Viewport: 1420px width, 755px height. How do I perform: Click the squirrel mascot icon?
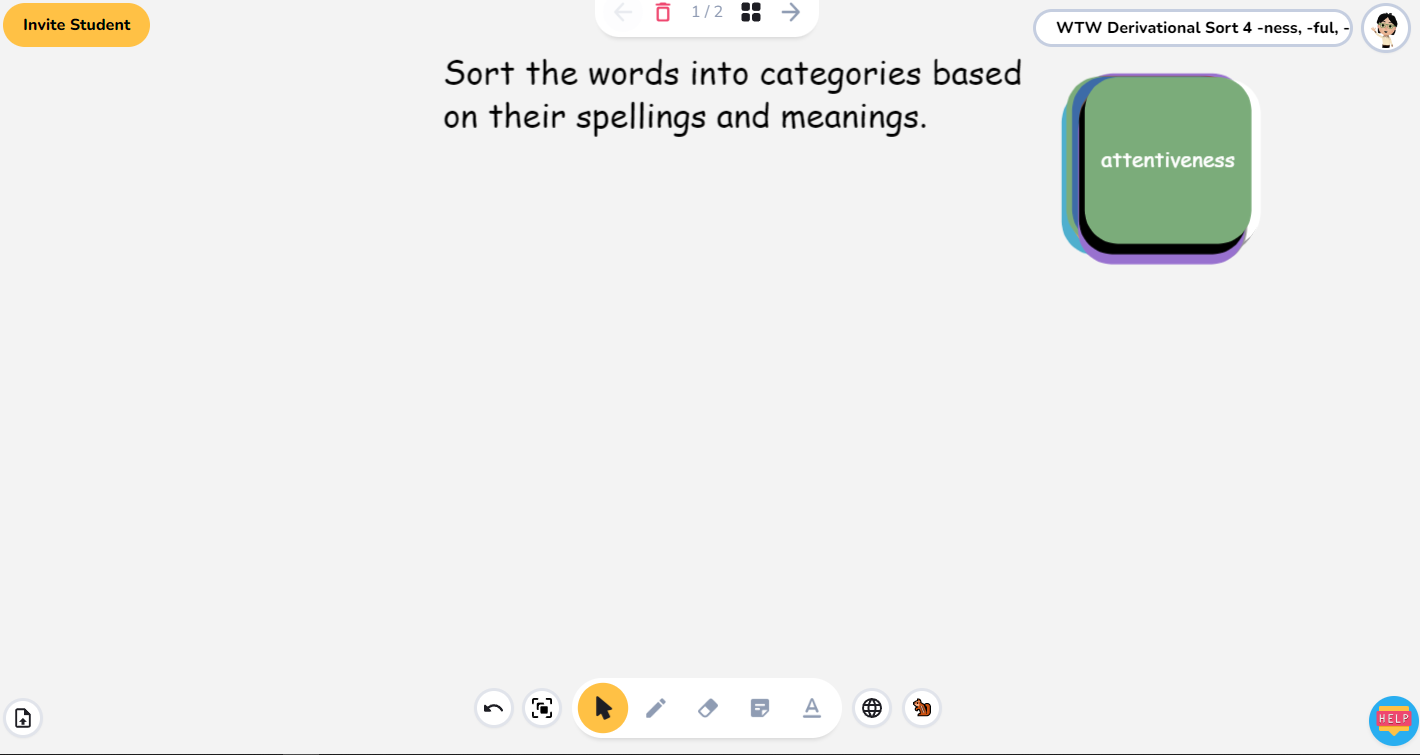pyautogui.click(x=921, y=708)
